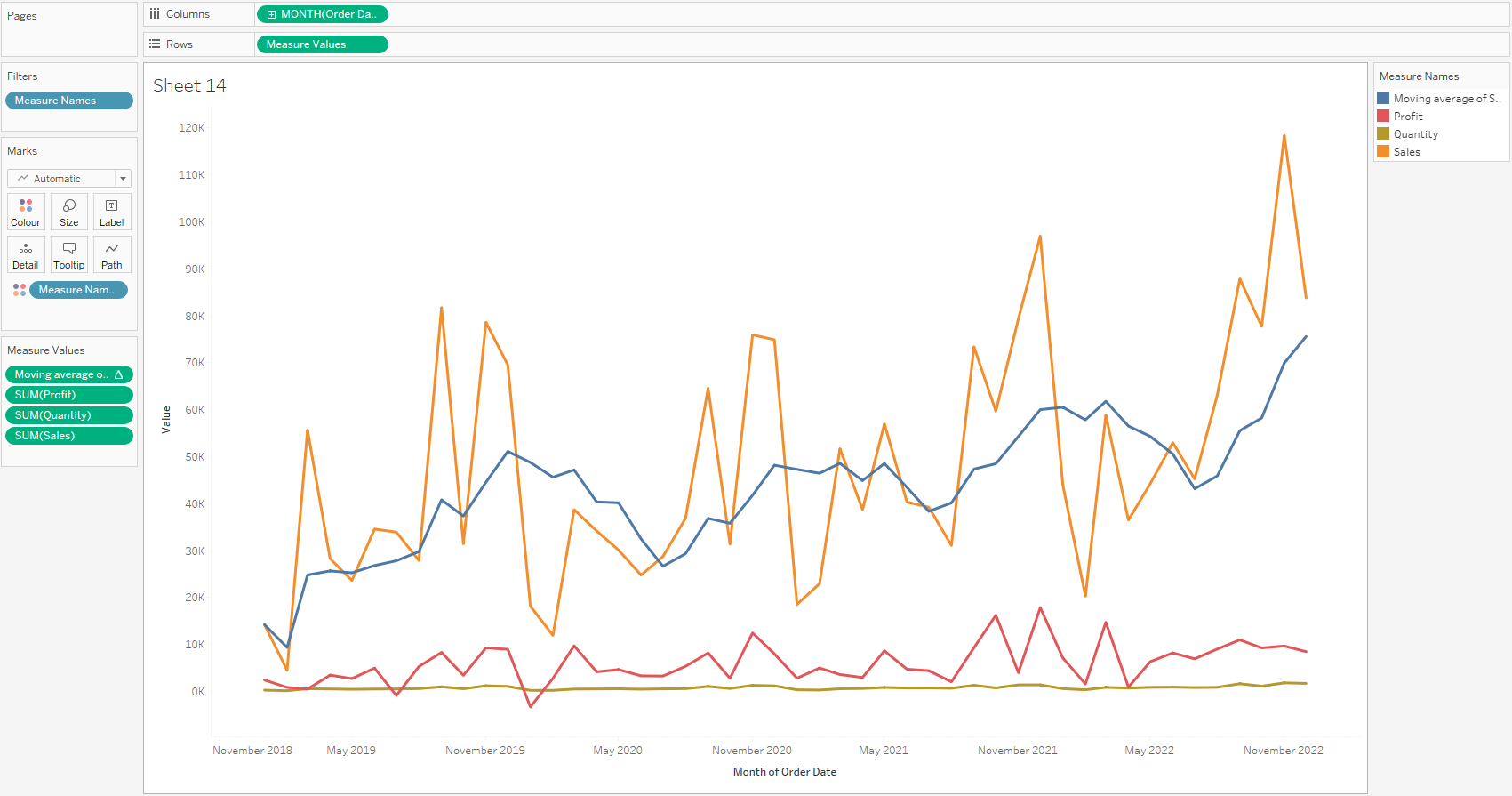Screen dimensions: 1512x796
Task: Click the Measure Names filter pill
Action: (x=69, y=101)
